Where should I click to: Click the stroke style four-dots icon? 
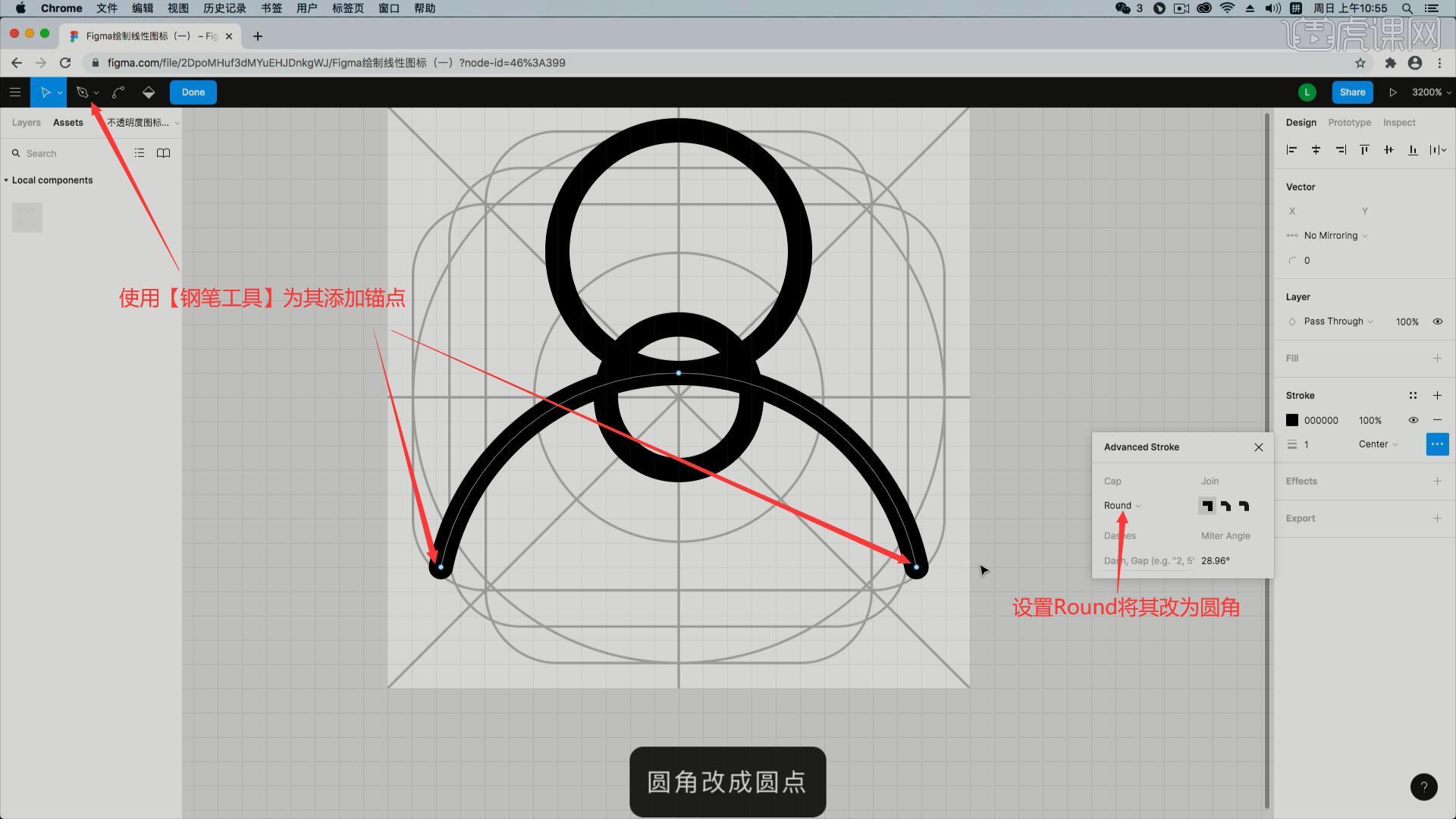click(1413, 396)
